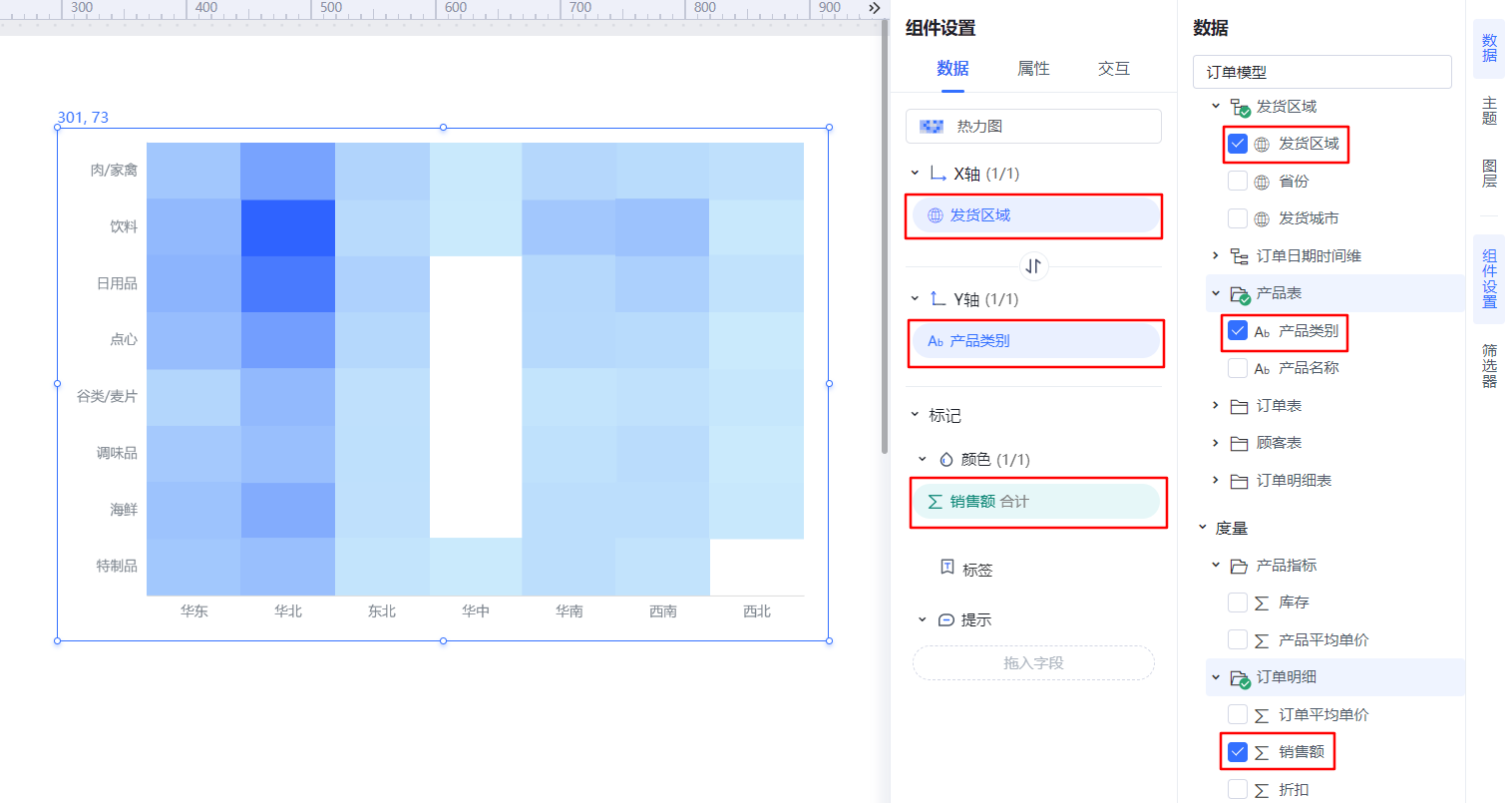Viewport: 1512px width, 803px height.
Task: Check the 折扣 measure checkbox
Action: click(1238, 789)
